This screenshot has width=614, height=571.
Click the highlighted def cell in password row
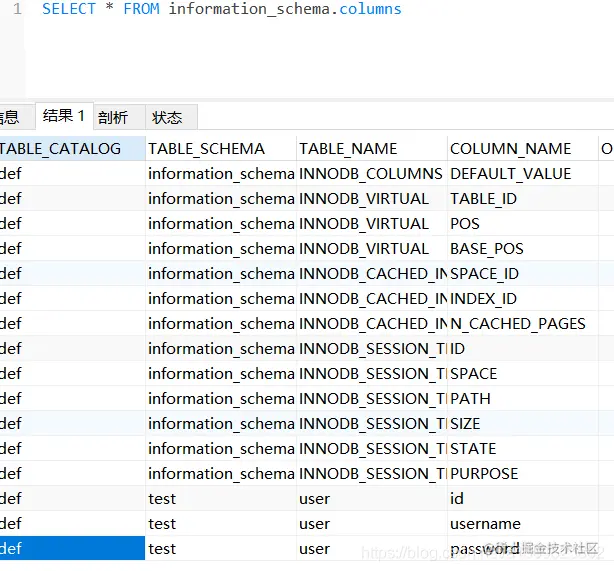tap(72, 549)
